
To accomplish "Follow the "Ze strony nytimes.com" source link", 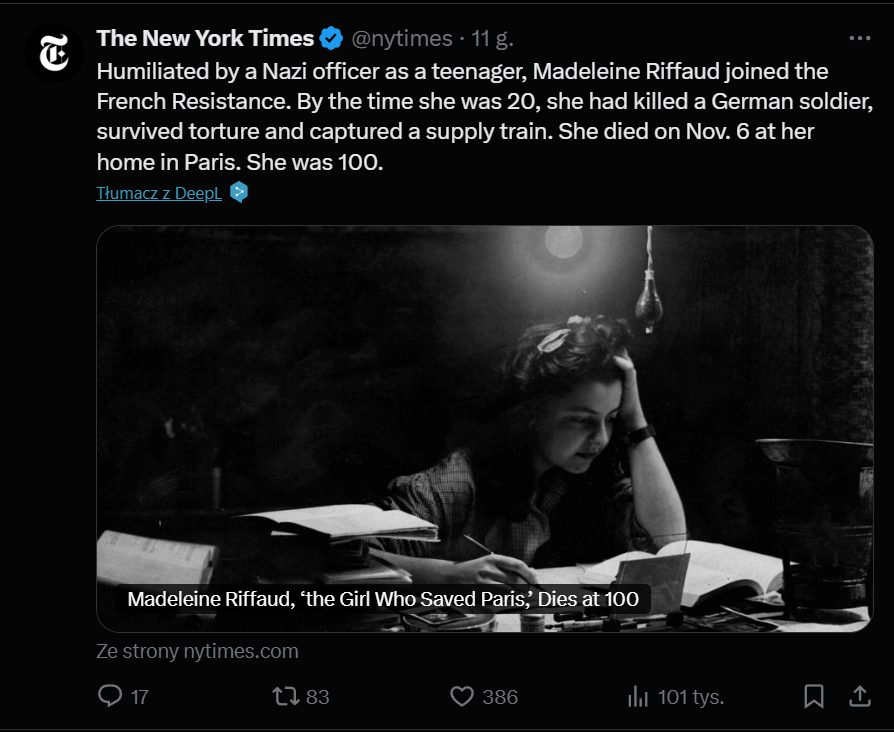I will [x=197, y=651].
